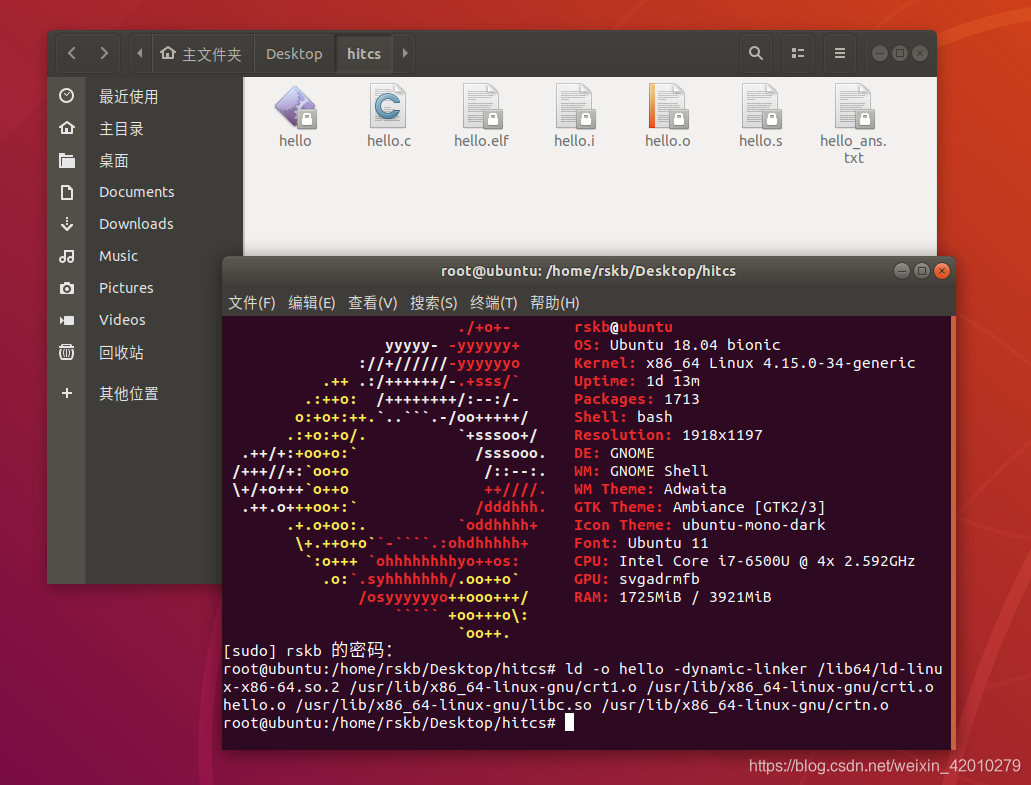Select the hello.s assembly file

(x=761, y=116)
